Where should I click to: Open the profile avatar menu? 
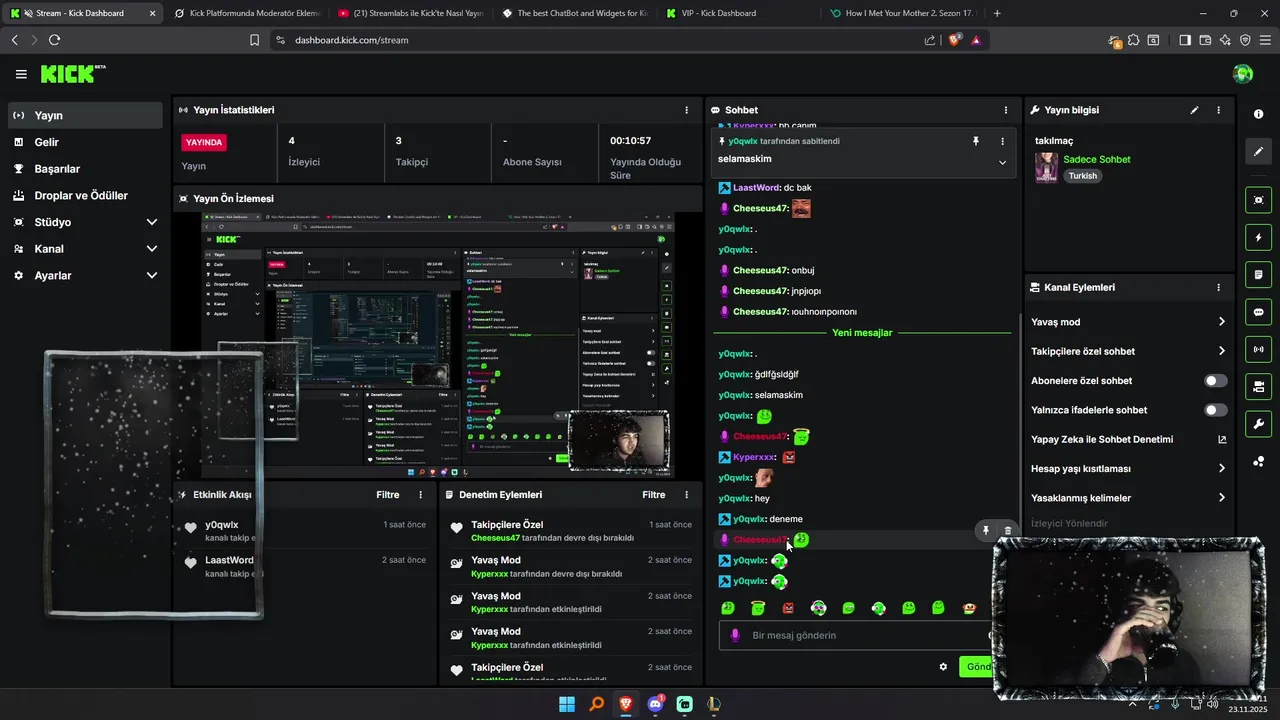(x=1243, y=74)
